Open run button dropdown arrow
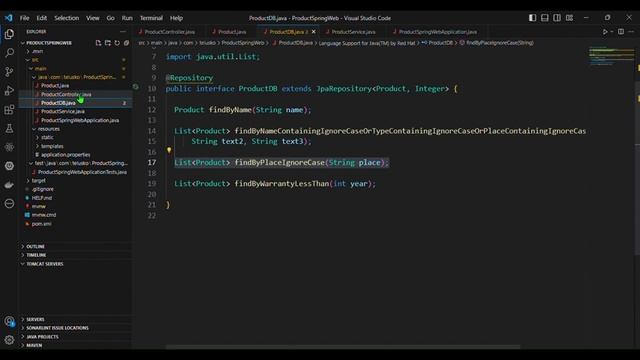 612,31
